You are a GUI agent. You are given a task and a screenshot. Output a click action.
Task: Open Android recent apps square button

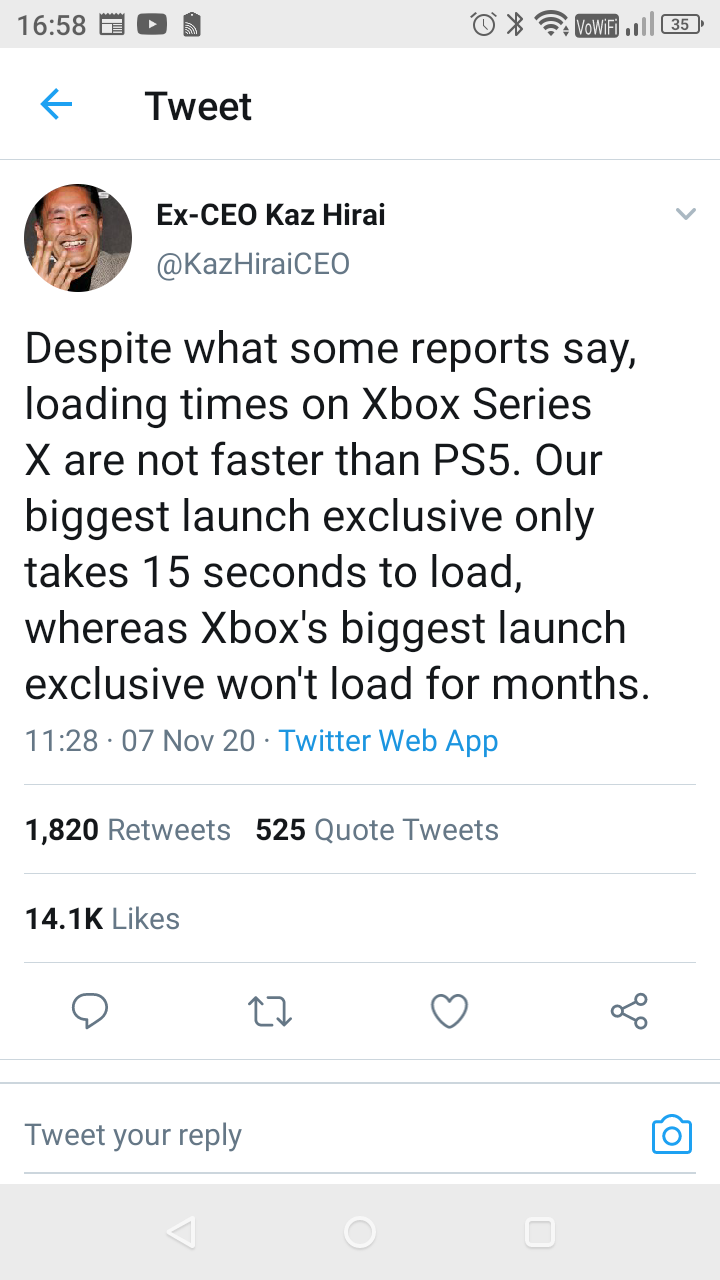(x=539, y=1232)
